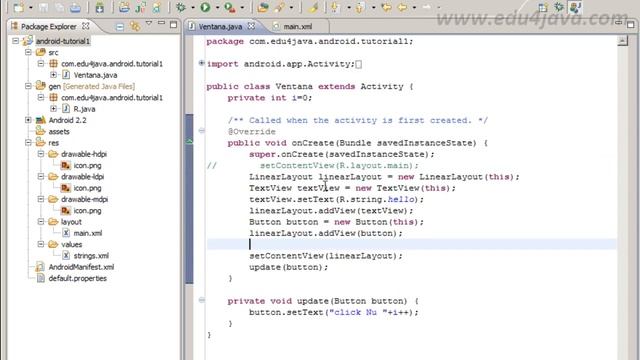Click the Print toolbar icon
The height and width of the screenshot is (360, 640).
point(75,7)
